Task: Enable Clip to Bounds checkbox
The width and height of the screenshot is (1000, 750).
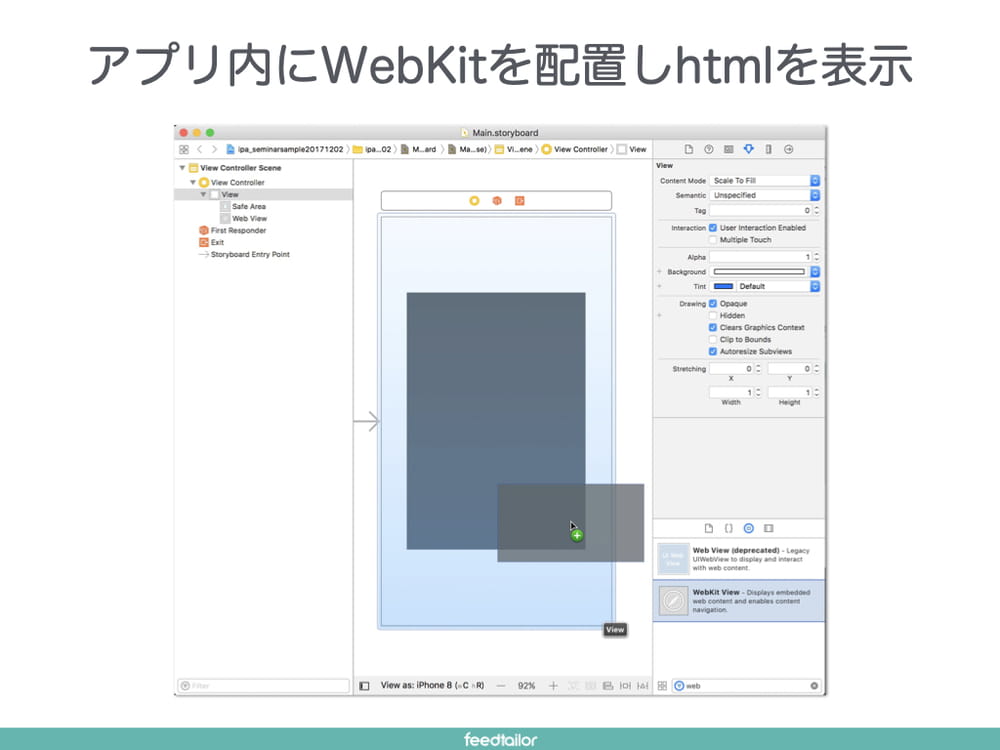Action: coord(713,339)
